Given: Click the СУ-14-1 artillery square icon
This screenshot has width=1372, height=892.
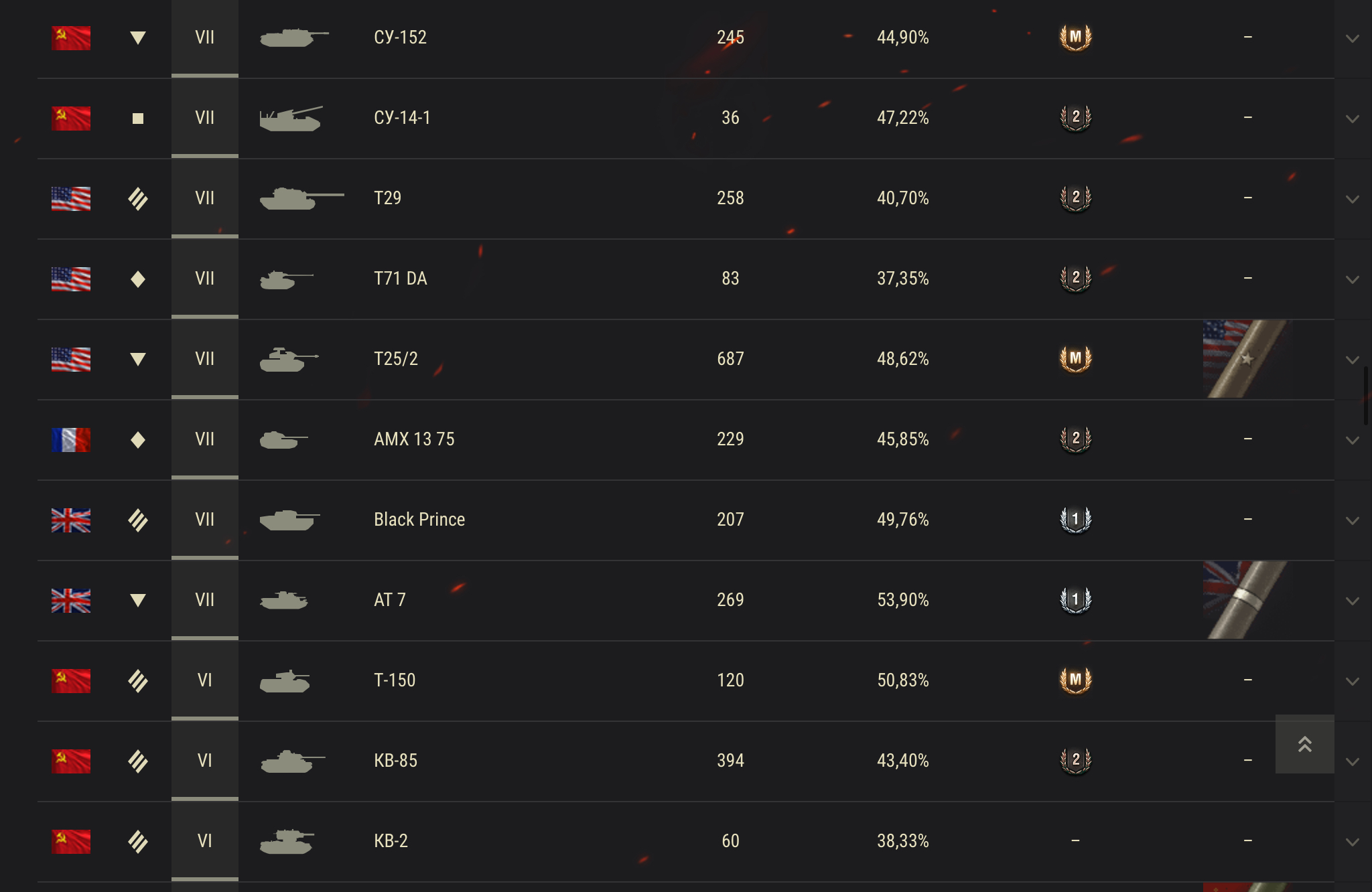Looking at the screenshot, I should click(x=138, y=119).
